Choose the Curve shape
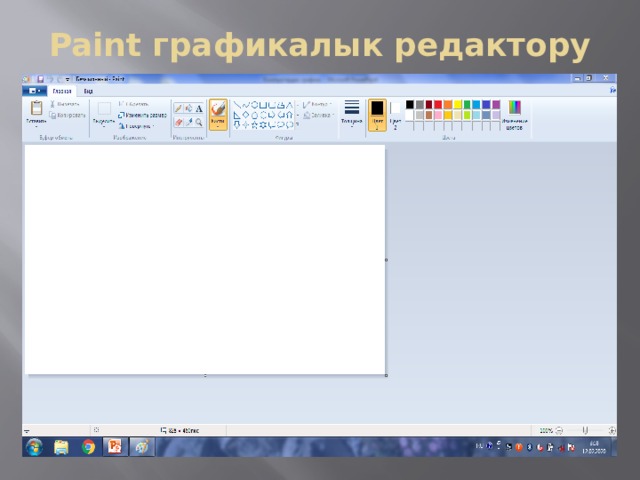Viewport: 640px width, 480px height. pyautogui.click(x=246, y=105)
